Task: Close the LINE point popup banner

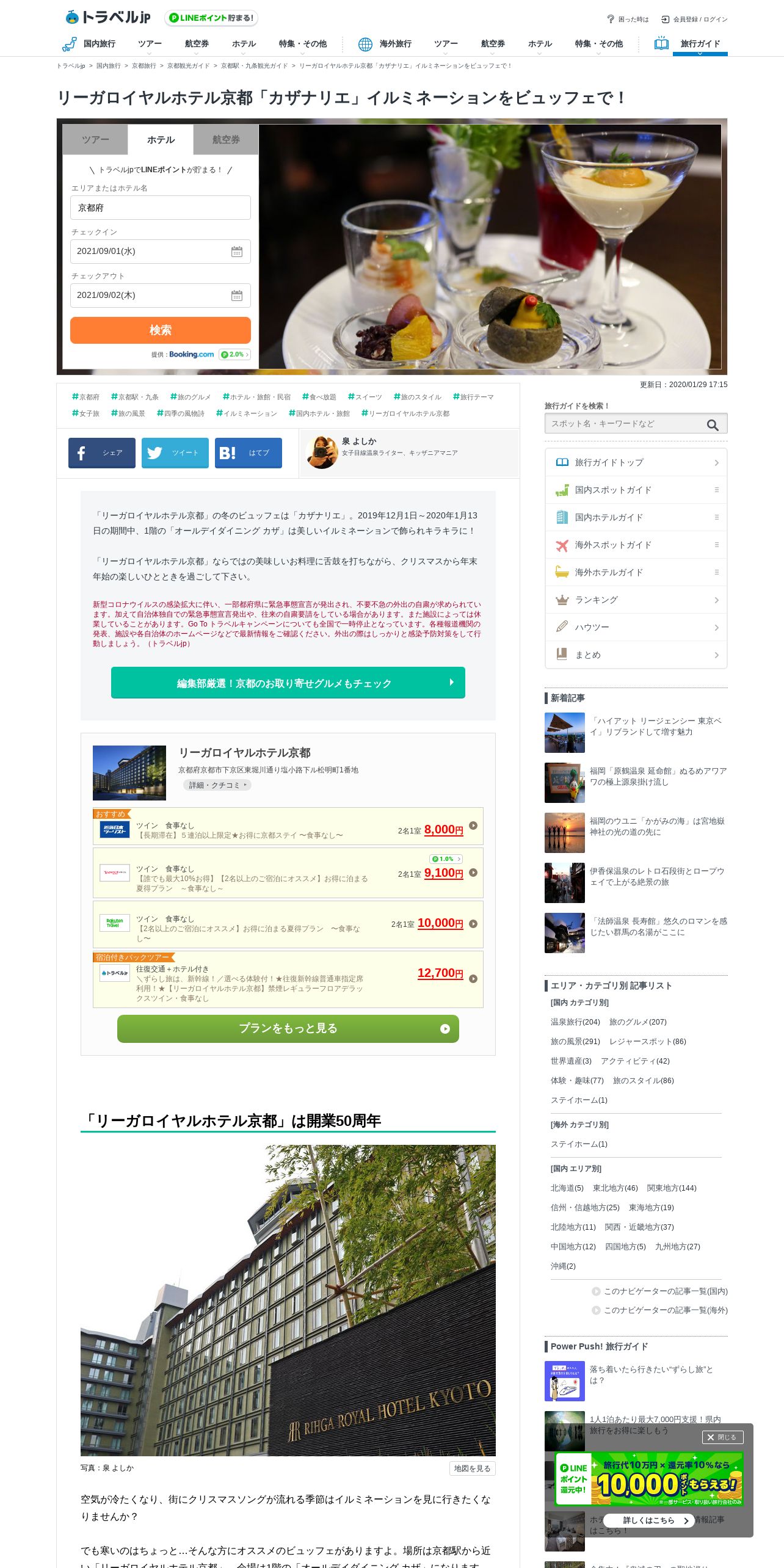Action: coord(723,1437)
